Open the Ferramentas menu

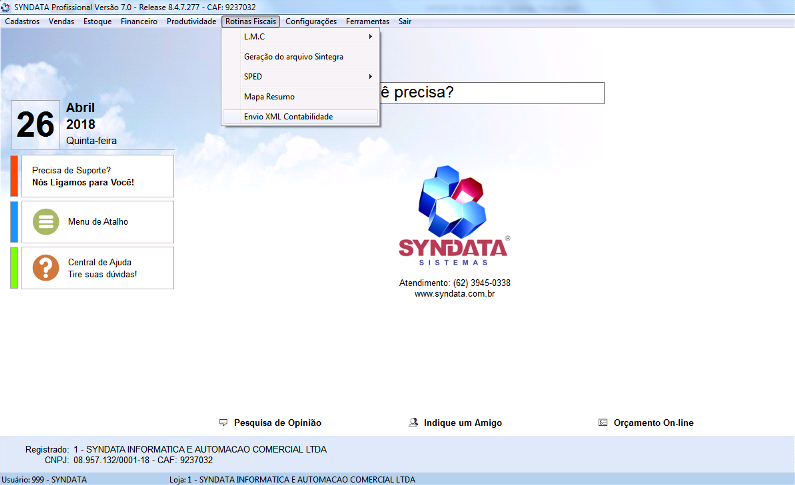tap(368, 21)
